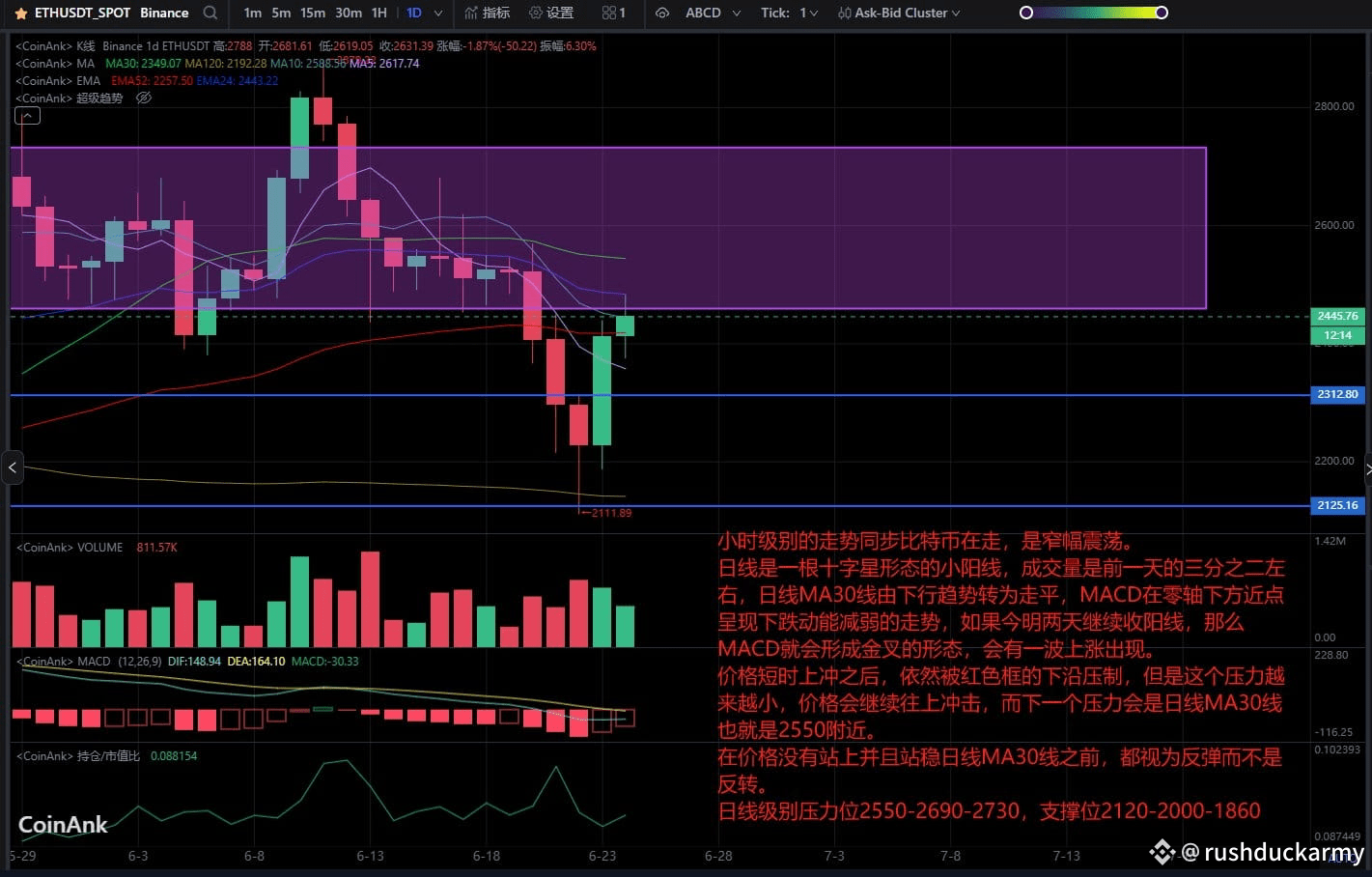Image resolution: width=1372 pixels, height=877 pixels.
Task: Click the 6-23 date axis label
Action: (x=602, y=856)
